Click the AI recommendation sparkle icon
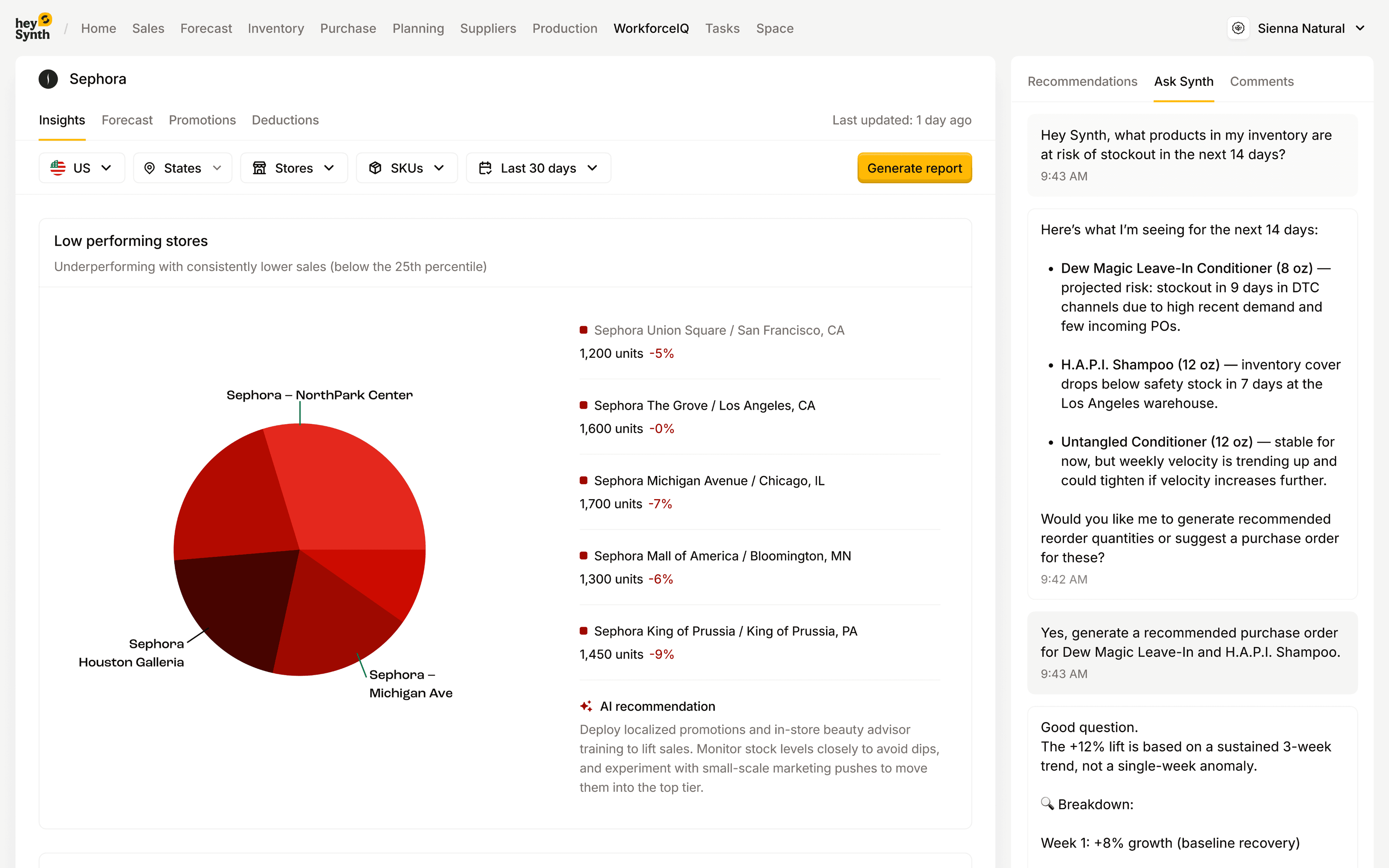The height and width of the screenshot is (868, 1389). pos(586,706)
